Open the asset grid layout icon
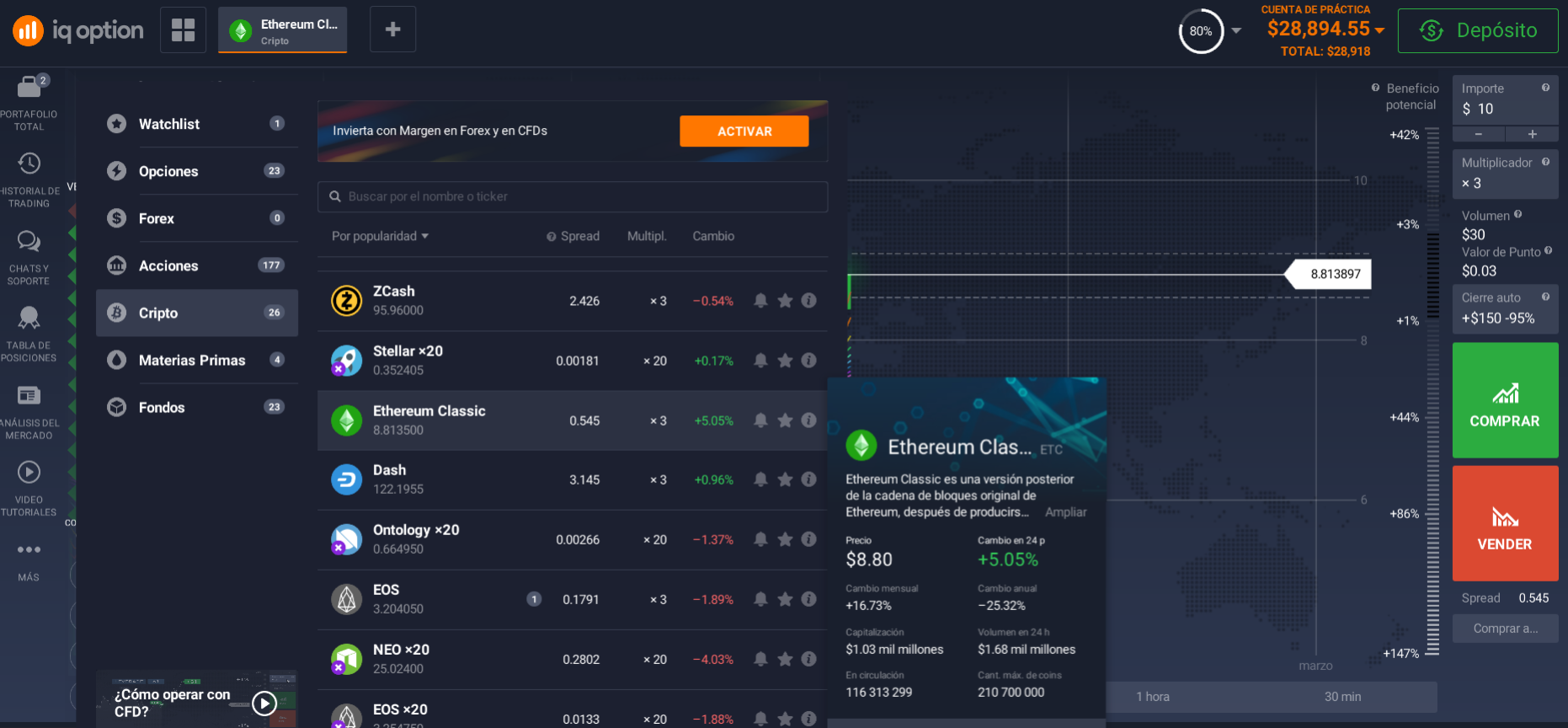The height and width of the screenshot is (728, 1568). coord(183,29)
